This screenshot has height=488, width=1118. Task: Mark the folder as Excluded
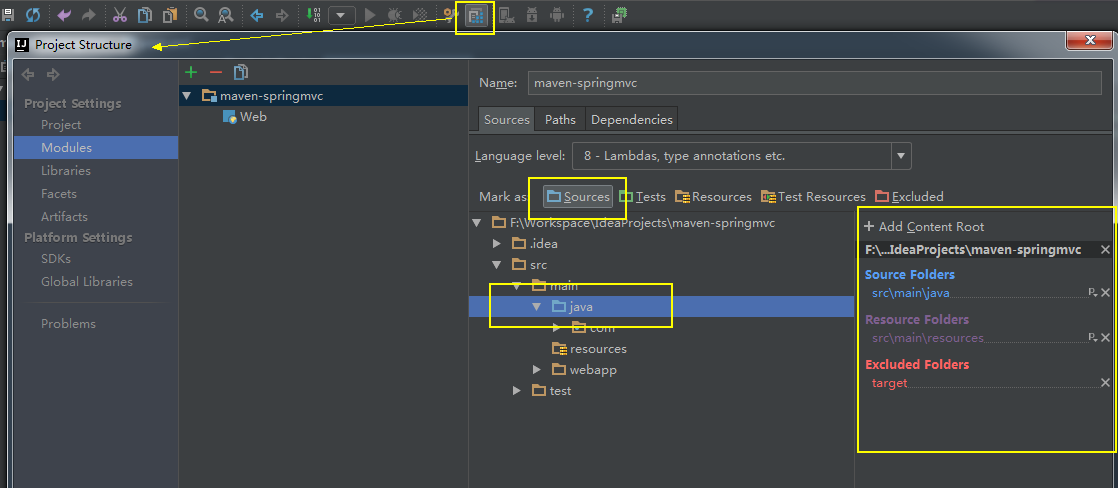coord(909,197)
